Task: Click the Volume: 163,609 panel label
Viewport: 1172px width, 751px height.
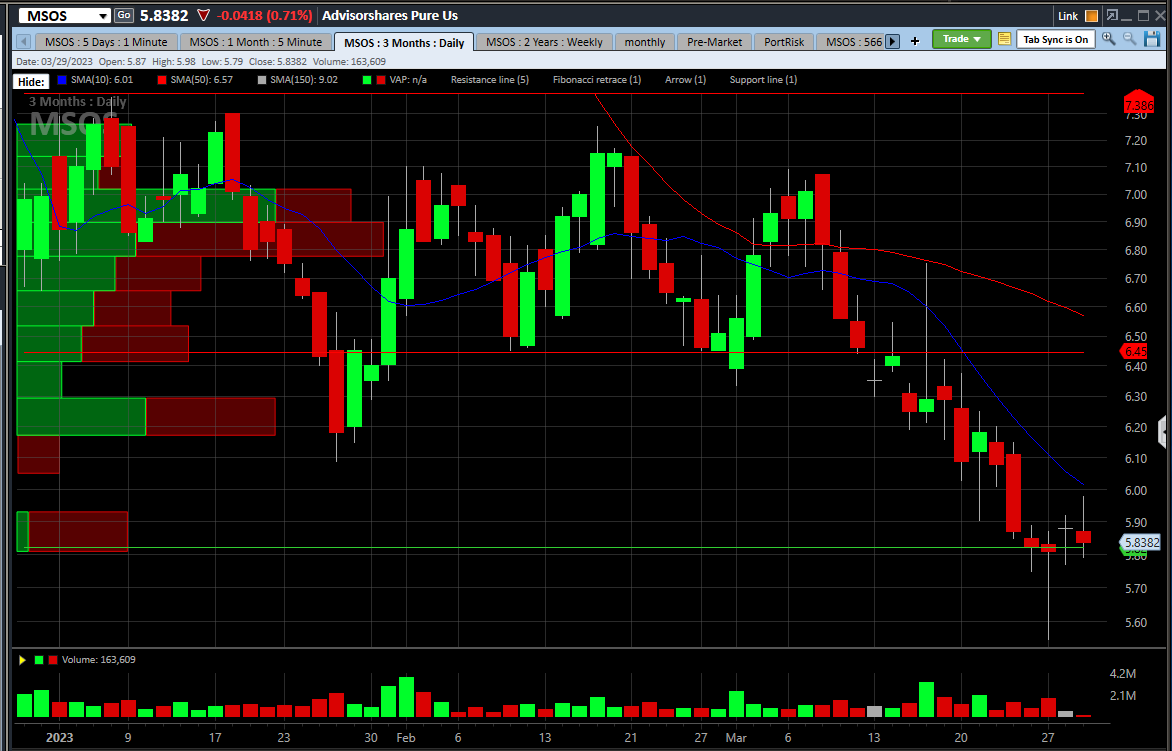Action: (x=99, y=660)
